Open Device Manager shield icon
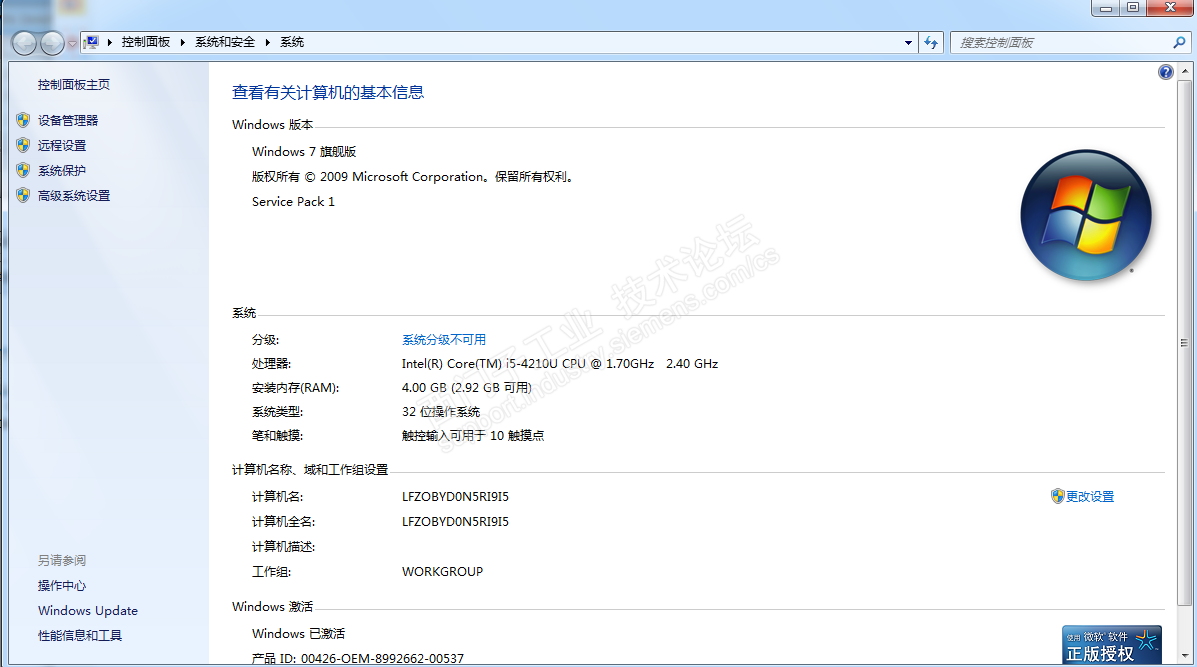Viewport: 1197px width, 667px height. pos(23,120)
